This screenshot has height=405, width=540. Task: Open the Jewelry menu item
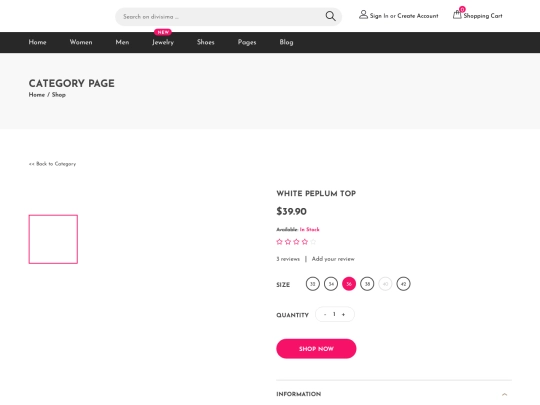coord(163,42)
